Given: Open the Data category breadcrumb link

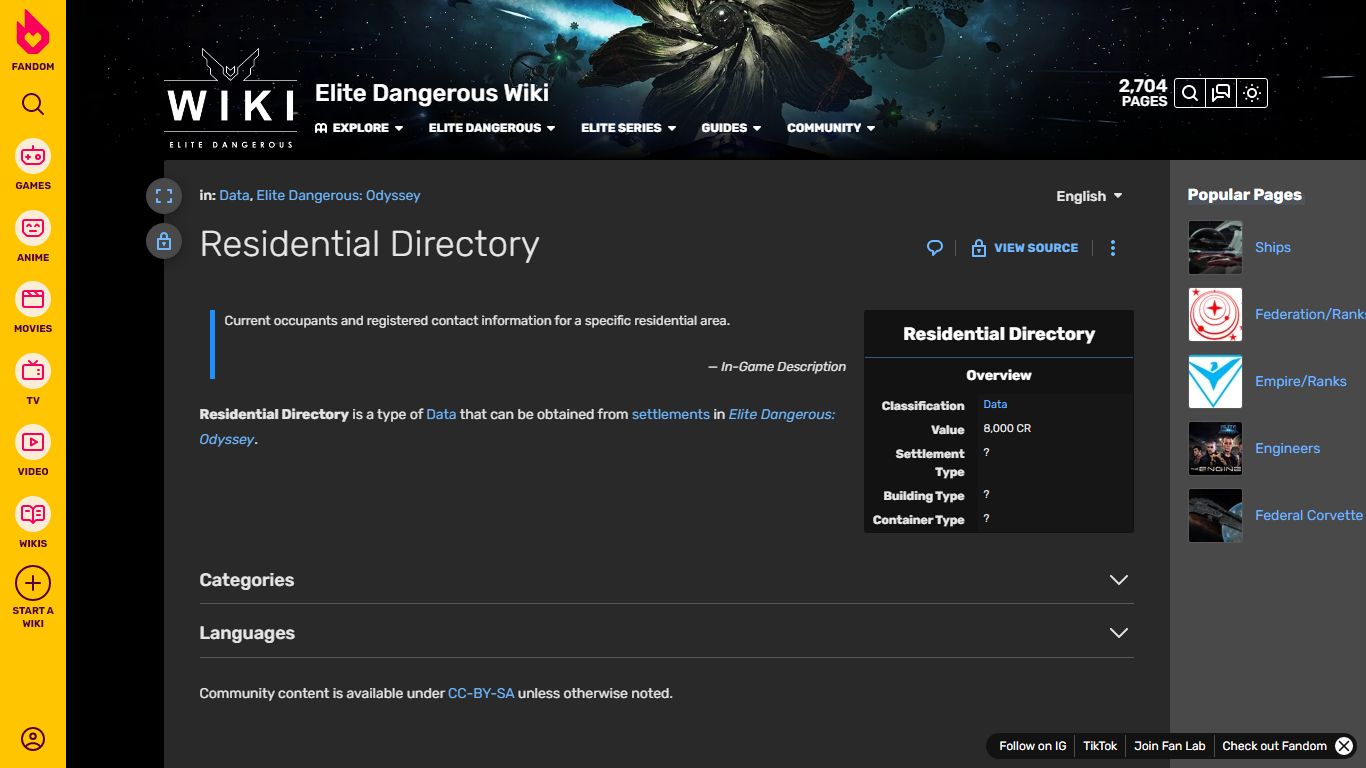Looking at the screenshot, I should [x=234, y=195].
